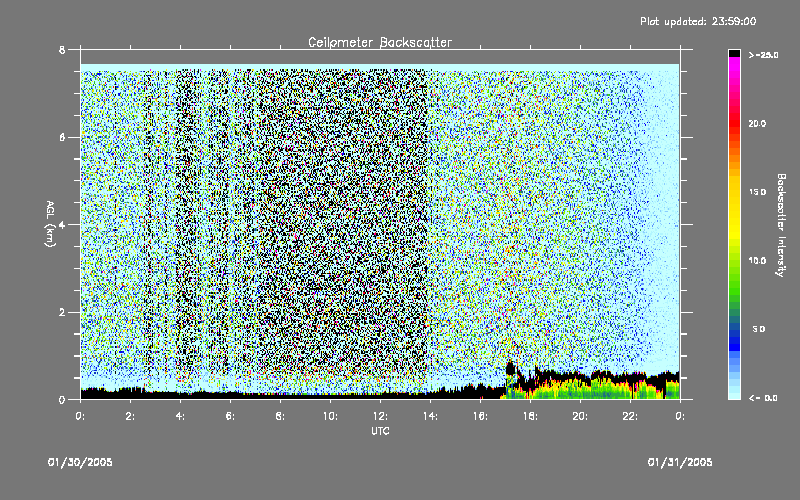Click the colorbar label 10.0
The height and width of the screenshot is (500, 800).
point(757,261)
